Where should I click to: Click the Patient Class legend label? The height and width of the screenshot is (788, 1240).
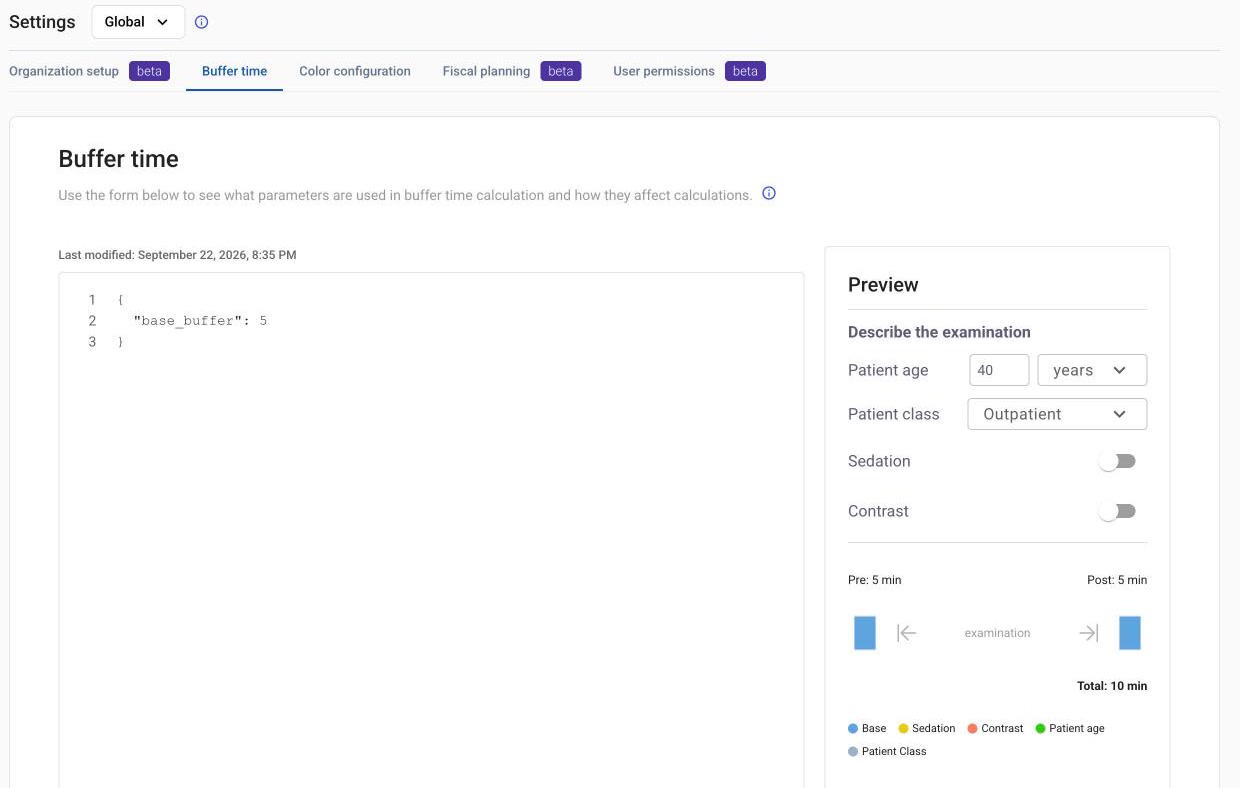tap(894, 752)
